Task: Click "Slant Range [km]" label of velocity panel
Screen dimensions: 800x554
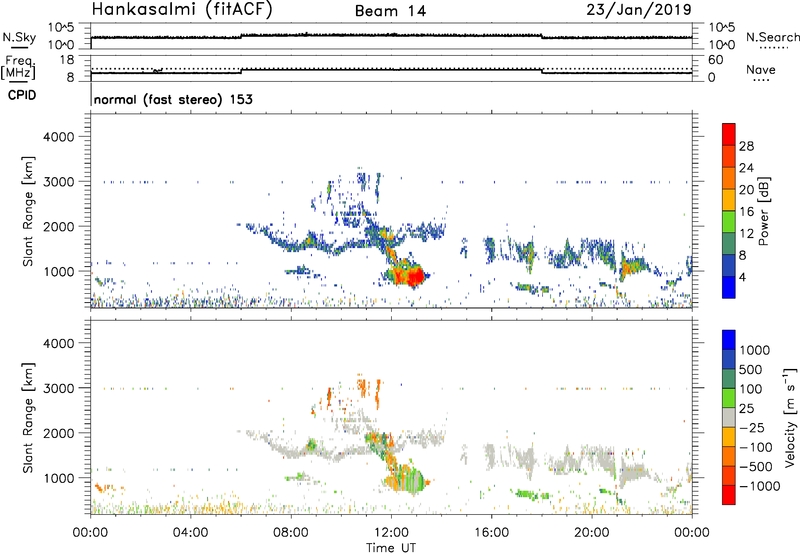Action: [x=28, y=418]
